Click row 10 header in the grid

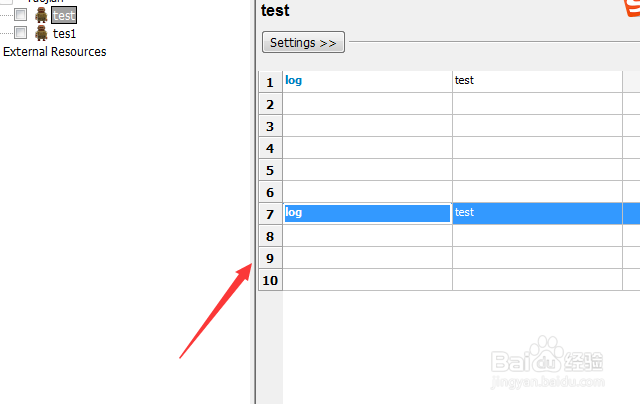(270, 280)
